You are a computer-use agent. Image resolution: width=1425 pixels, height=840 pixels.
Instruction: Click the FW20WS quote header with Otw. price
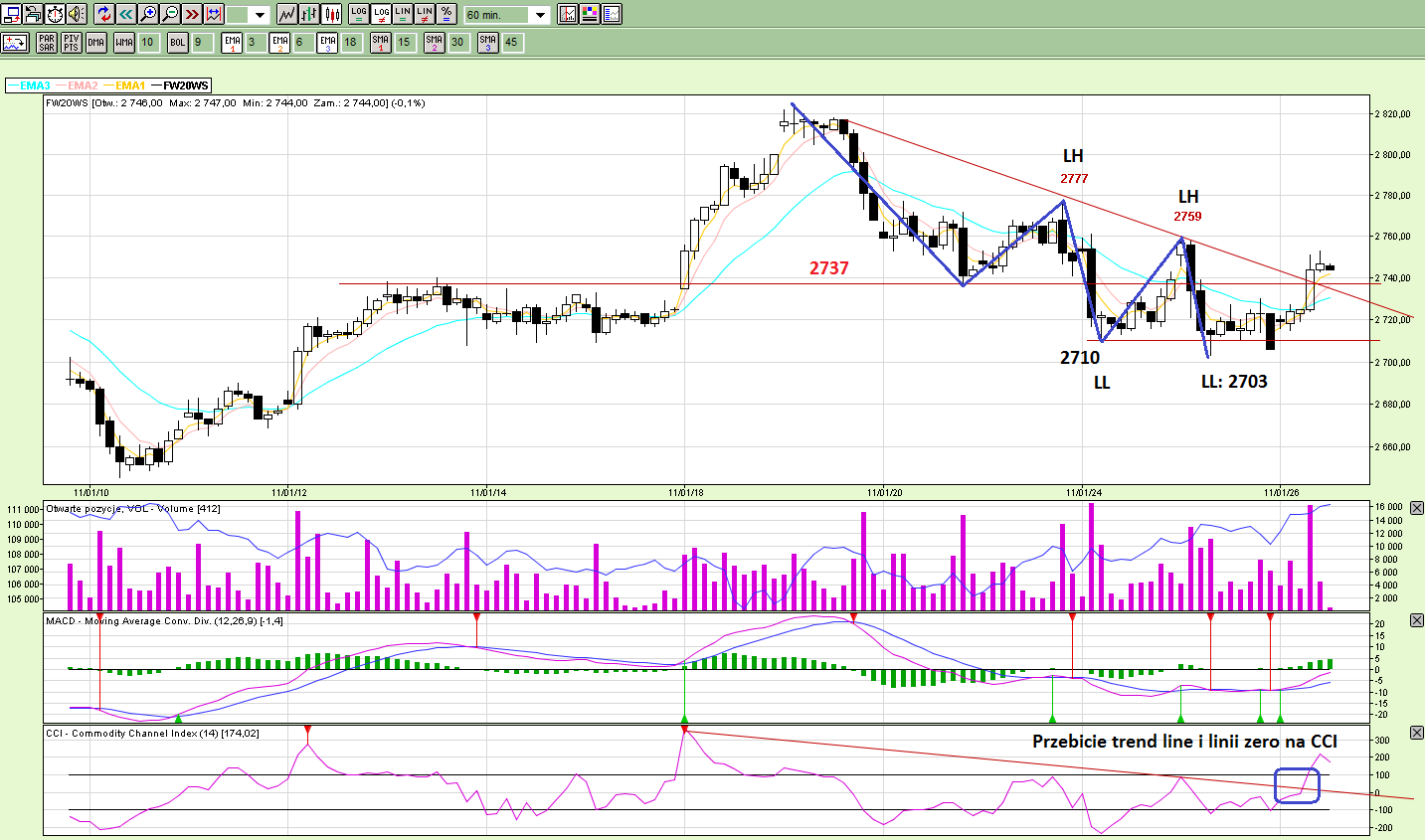click(236, 102)
